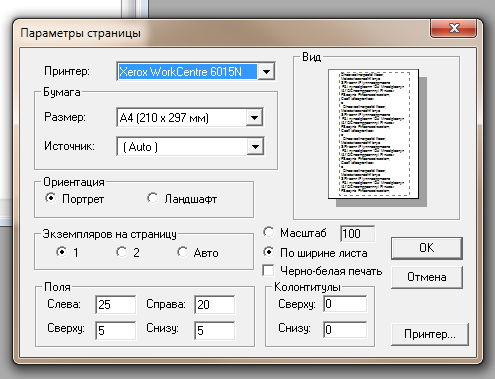Click the Масштаб value field 100
The width and height of the screenshot is (495, 379).
[x=358, y=234]
